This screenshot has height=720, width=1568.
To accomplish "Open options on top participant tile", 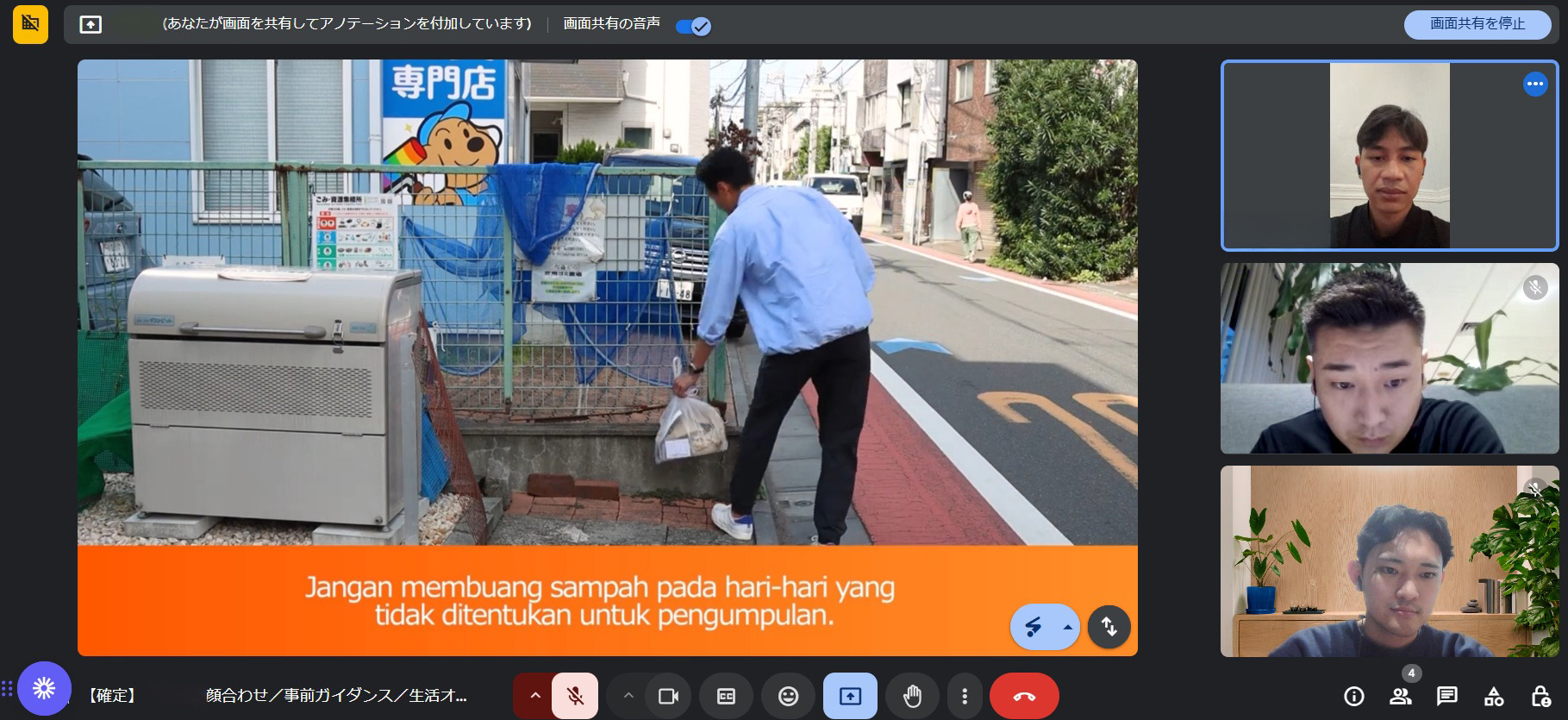I will 1534,85.
